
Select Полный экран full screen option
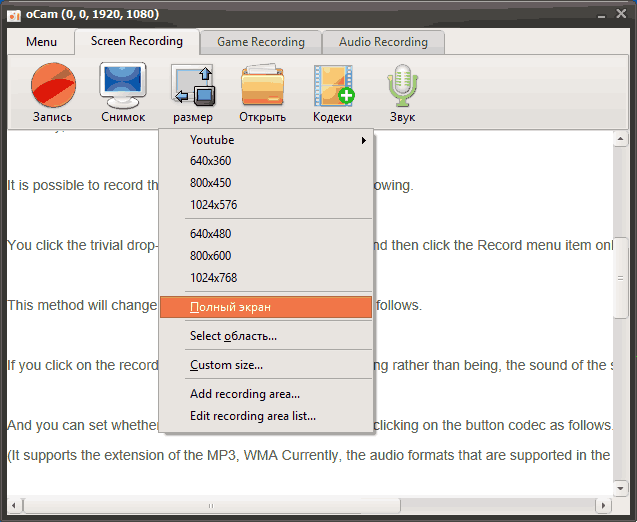266,307
